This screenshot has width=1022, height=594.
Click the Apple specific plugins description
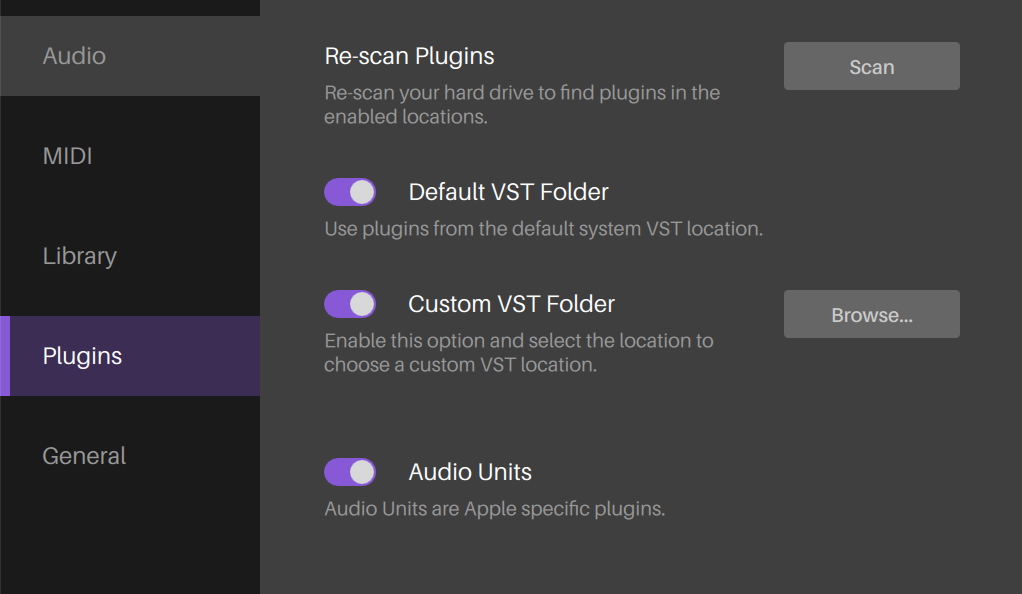tap(494, 509)
